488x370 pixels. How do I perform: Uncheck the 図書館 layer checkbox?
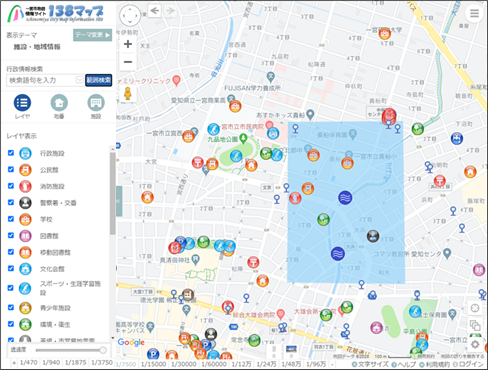click(11, 235)
